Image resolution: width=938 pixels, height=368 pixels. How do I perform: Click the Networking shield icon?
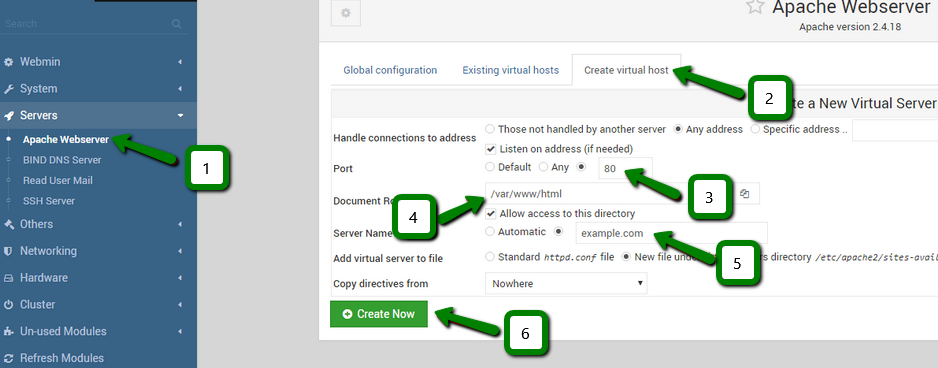click(8, 251)
